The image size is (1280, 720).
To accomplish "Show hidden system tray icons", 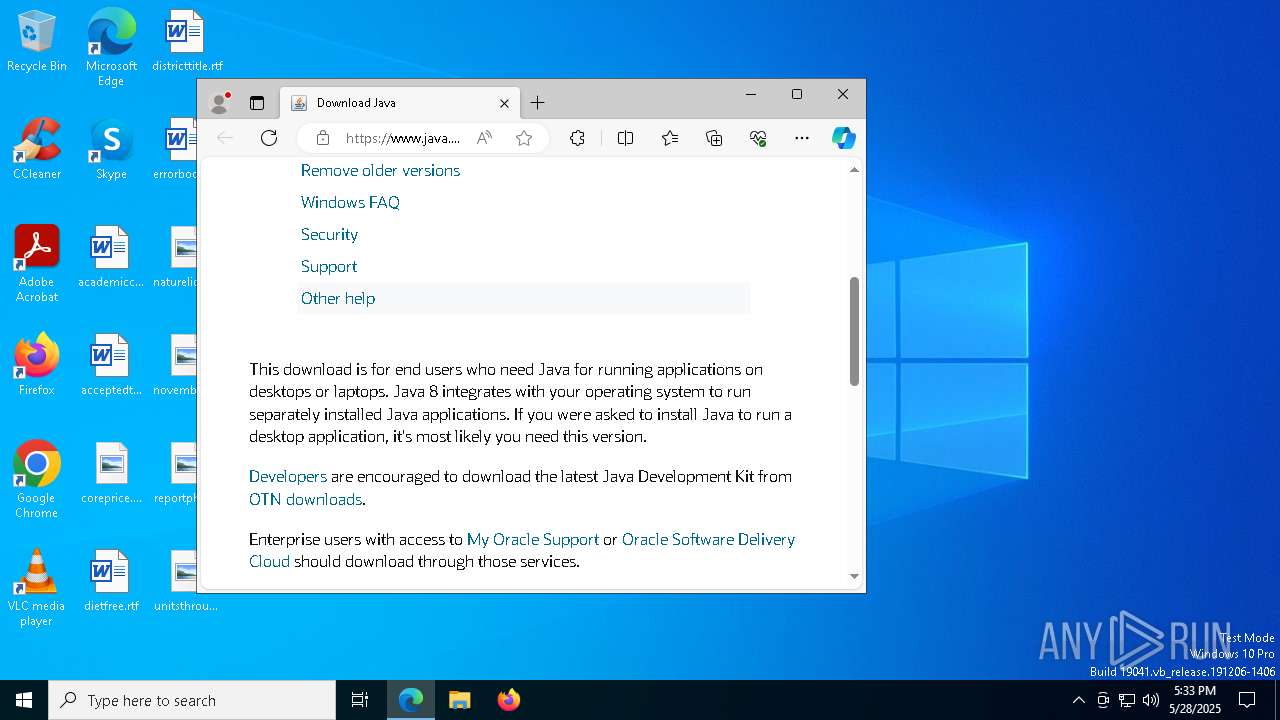I will pyautogui.click(x=1078, y=700).
